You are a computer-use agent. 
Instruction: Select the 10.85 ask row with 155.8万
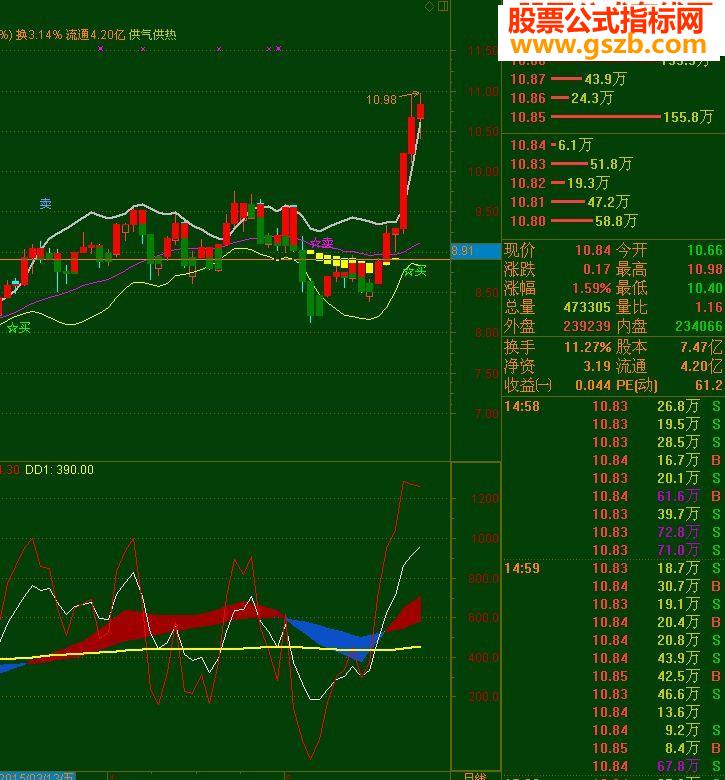[612, 117]
